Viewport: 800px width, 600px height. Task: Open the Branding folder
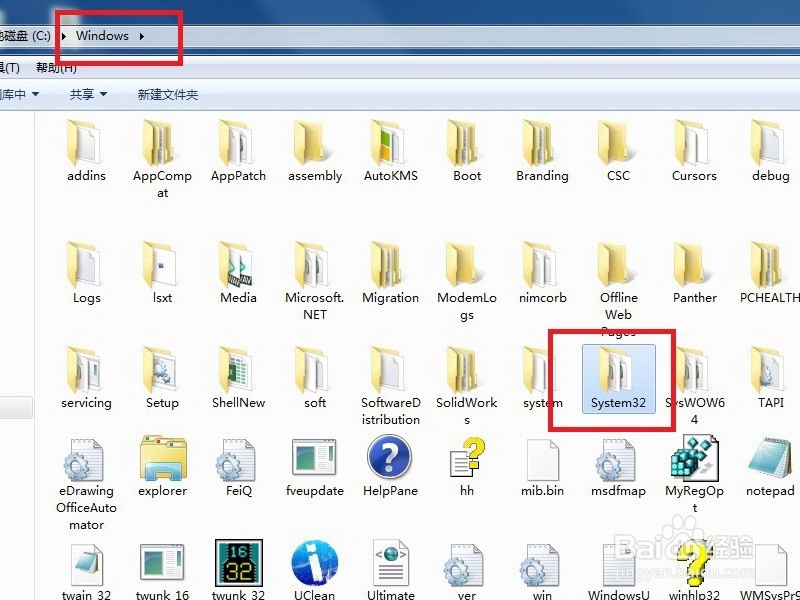pos(542,151)
